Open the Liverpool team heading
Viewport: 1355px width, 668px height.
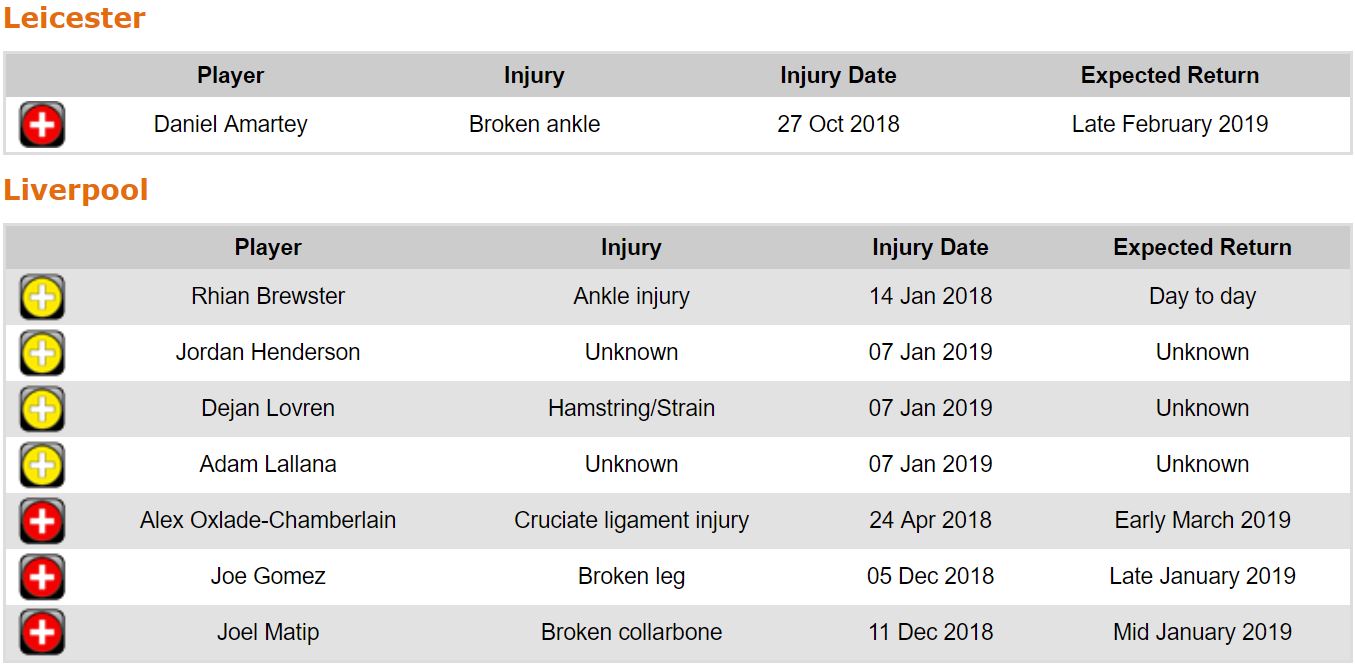76,191
